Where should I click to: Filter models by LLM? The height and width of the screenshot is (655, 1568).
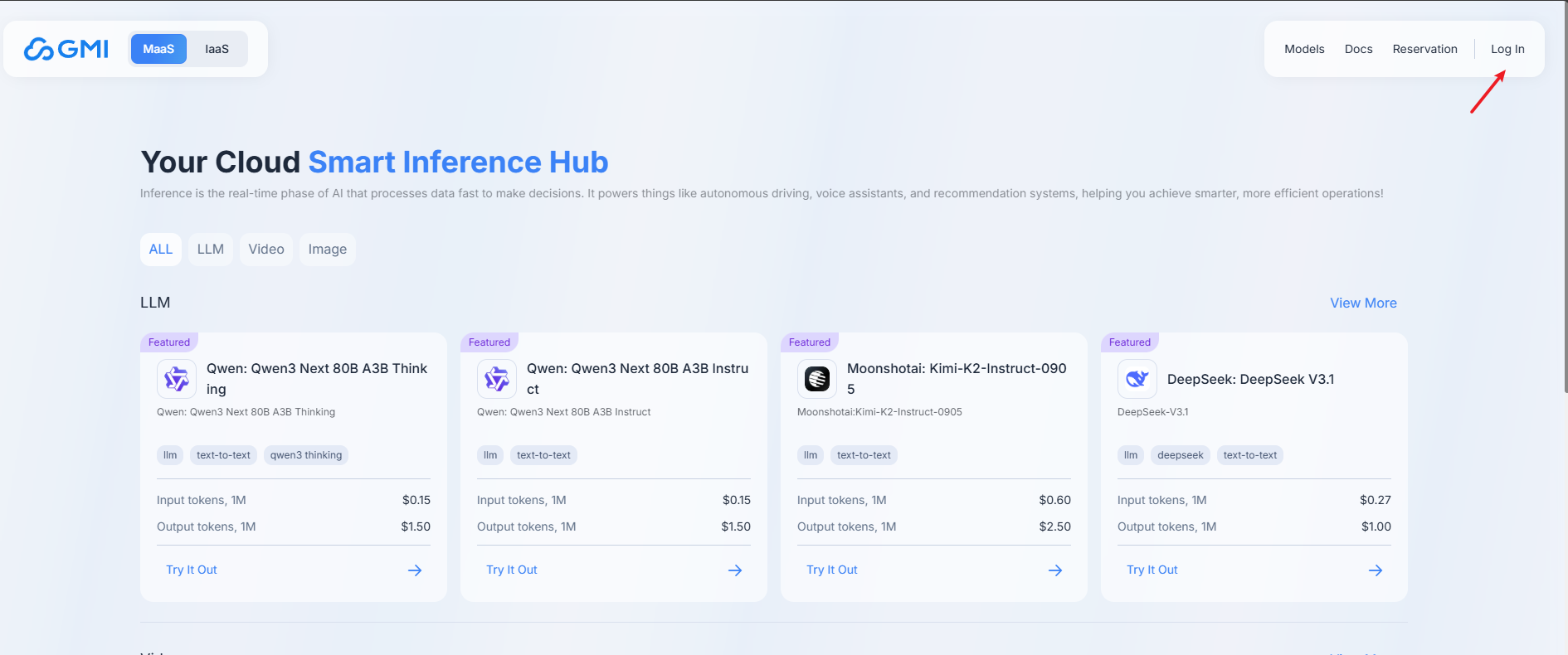tap(211, 250)
